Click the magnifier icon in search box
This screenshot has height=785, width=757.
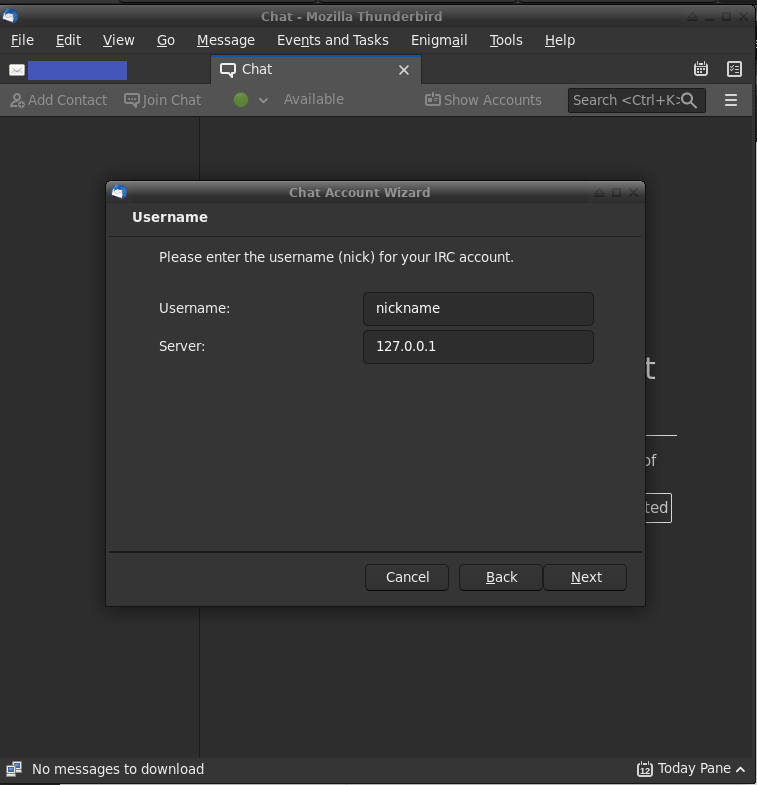[x=689, y=100]
